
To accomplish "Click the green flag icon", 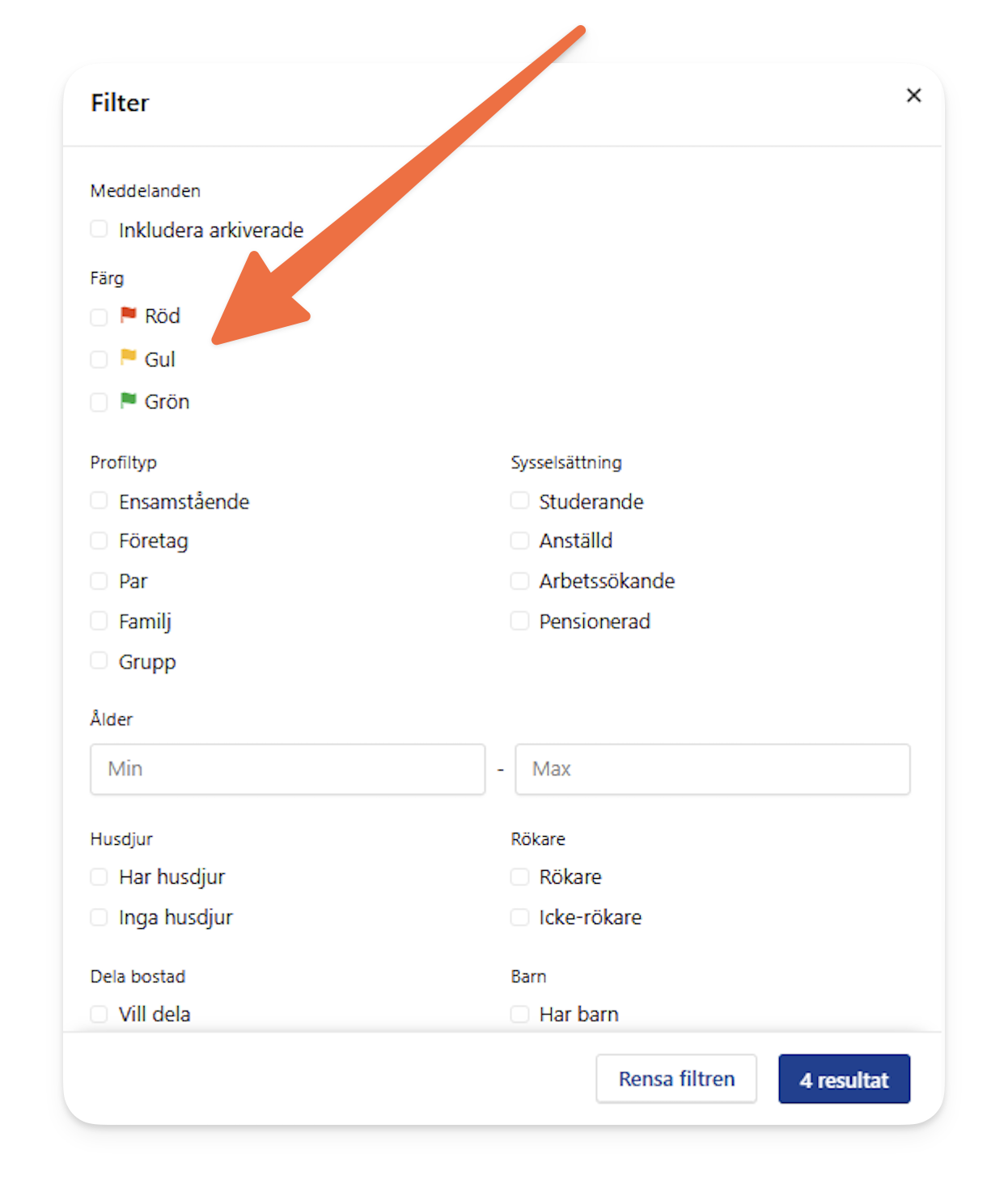I will [128, 400].
